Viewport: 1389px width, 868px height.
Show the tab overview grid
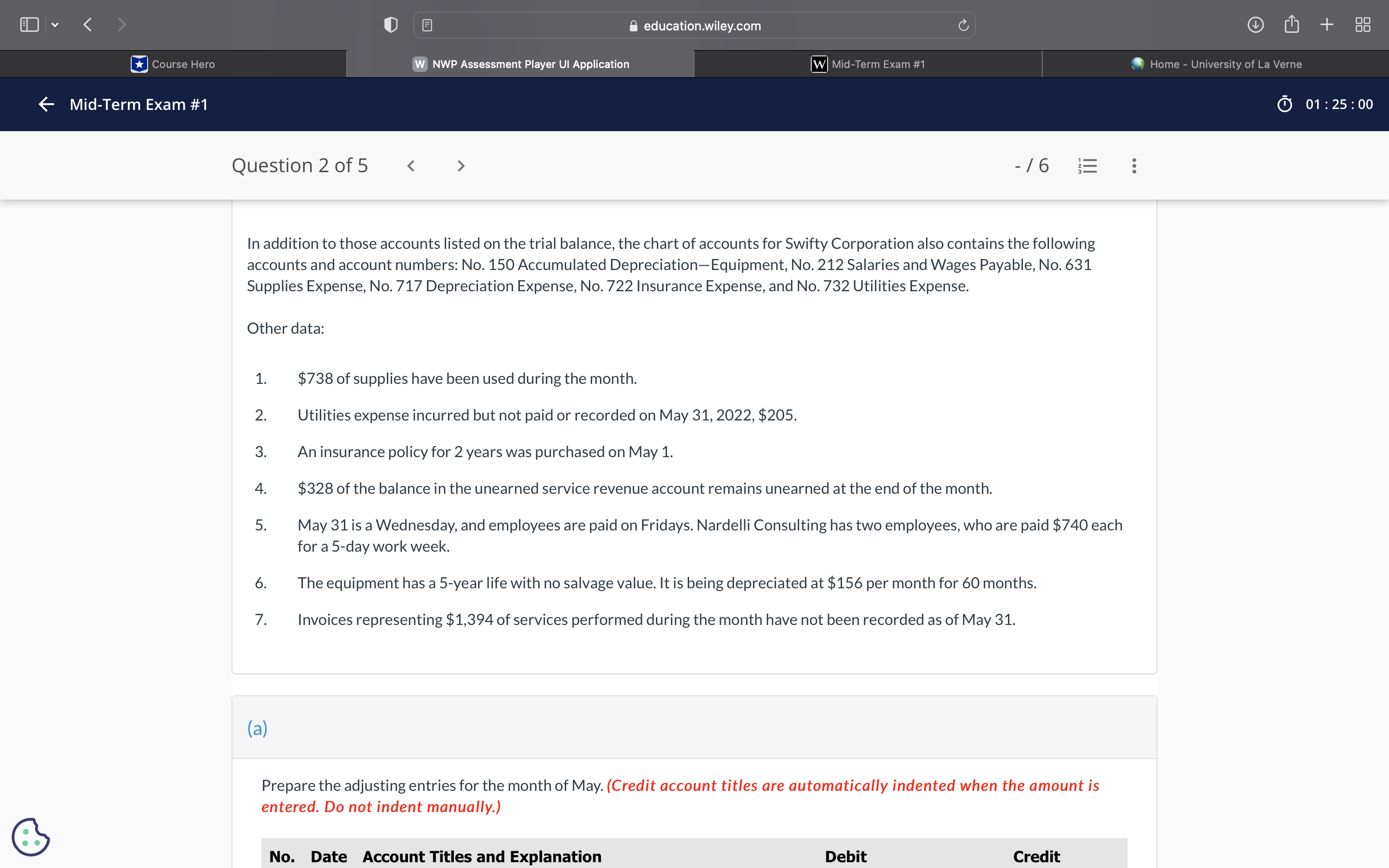coord(1362,25)
